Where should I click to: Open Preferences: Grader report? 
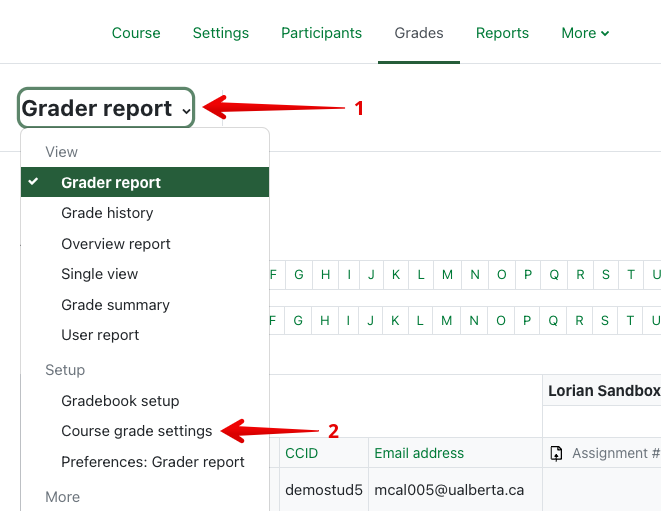click(x=152, y=462)
